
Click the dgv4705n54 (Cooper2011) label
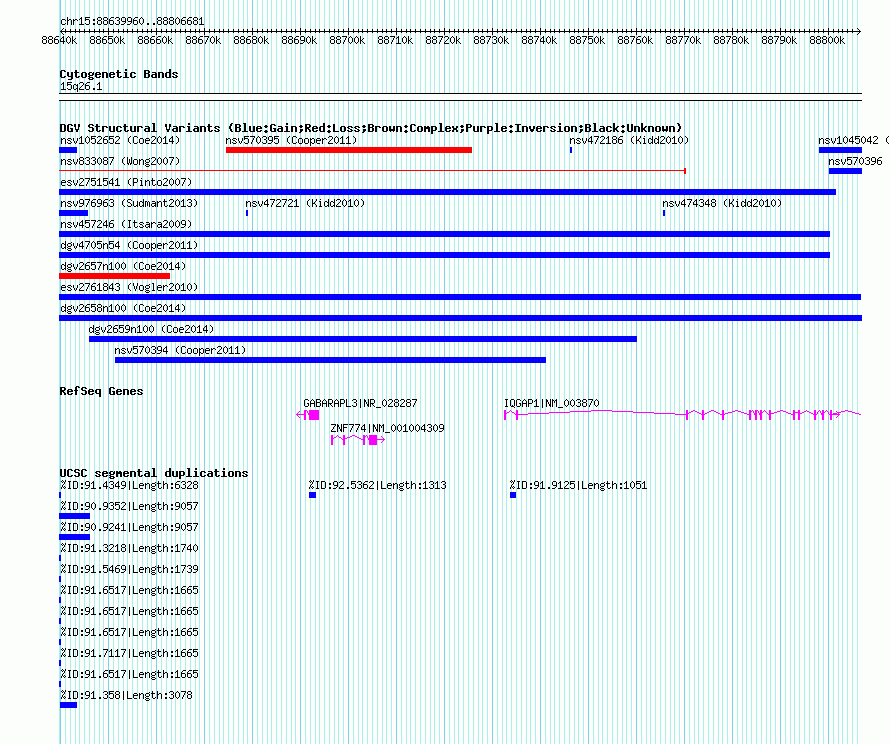click(x=129, y=245)
